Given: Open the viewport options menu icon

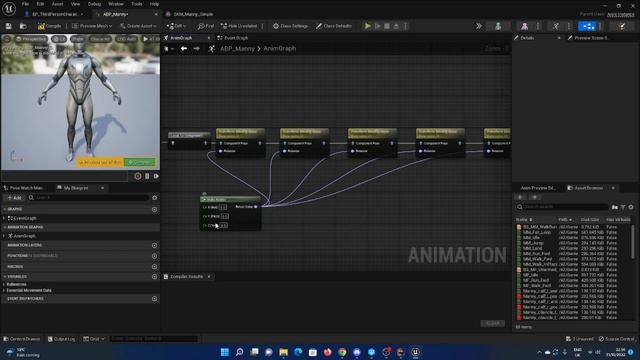Looking at the screenshot, I should coord(7,39).
